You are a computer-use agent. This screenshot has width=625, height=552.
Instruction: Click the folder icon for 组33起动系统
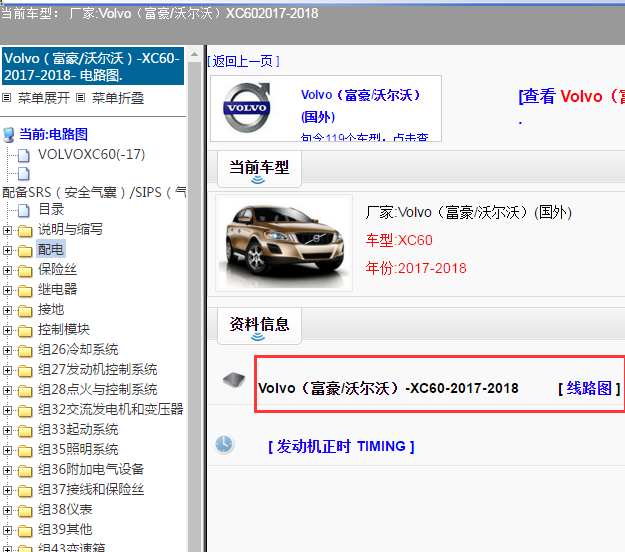click(25, 430)
